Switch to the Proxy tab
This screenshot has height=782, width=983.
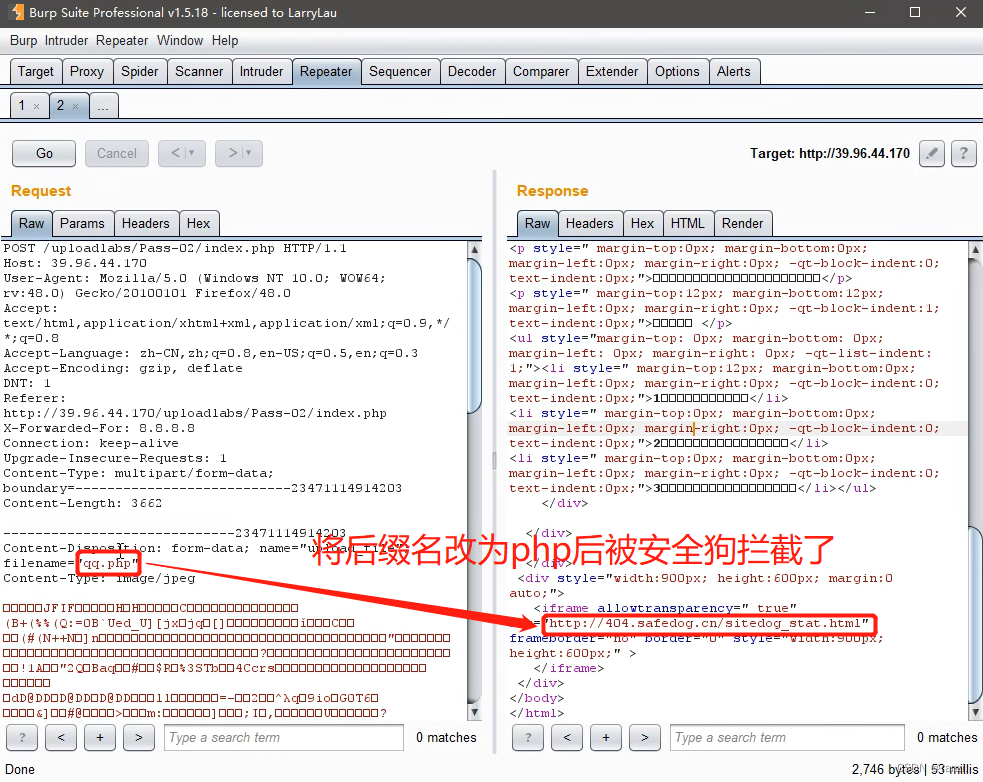coord(87,71)
